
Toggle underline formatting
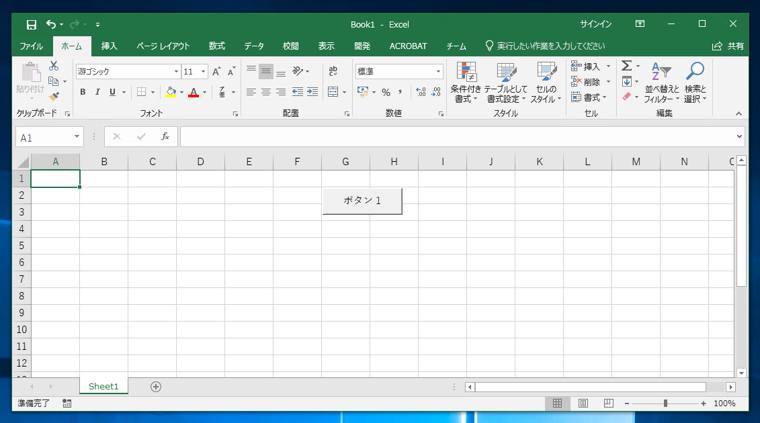tap(112, 92)
